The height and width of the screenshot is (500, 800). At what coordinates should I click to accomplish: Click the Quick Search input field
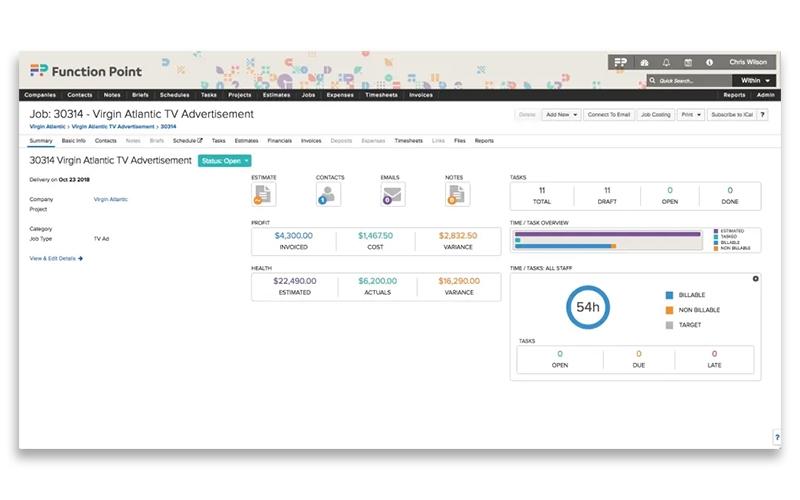click(x=689, y=81)
